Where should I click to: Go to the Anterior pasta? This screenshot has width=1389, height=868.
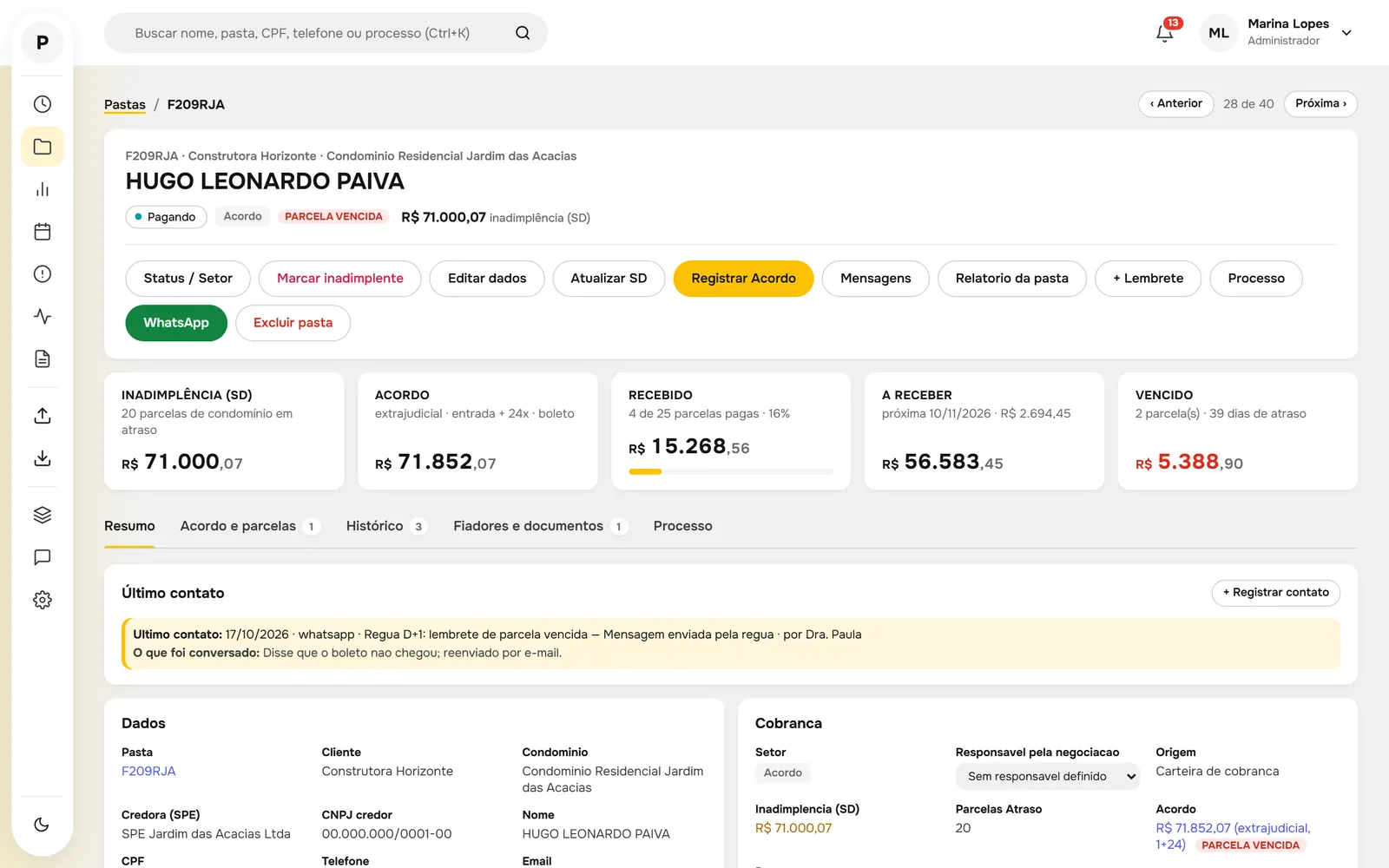(1176, 103)
